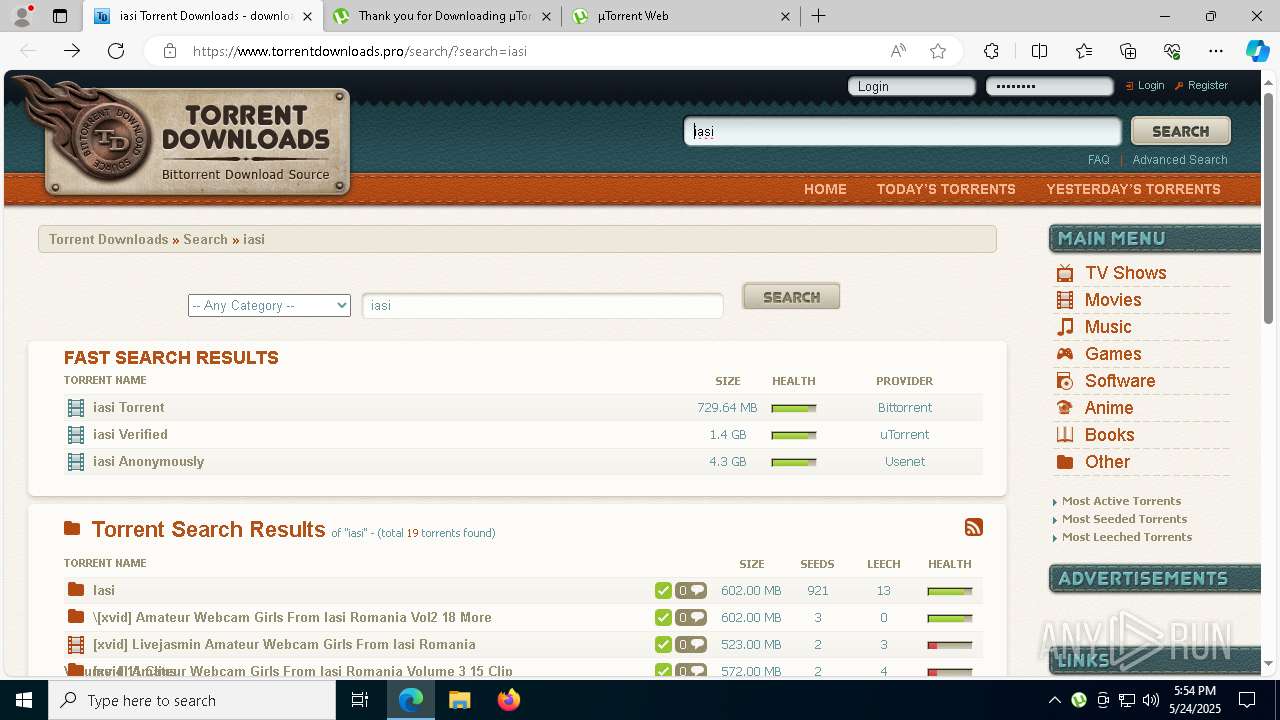1280x720 pixels.
Task: Open the HOME menu item
Action: click(825, 189)
